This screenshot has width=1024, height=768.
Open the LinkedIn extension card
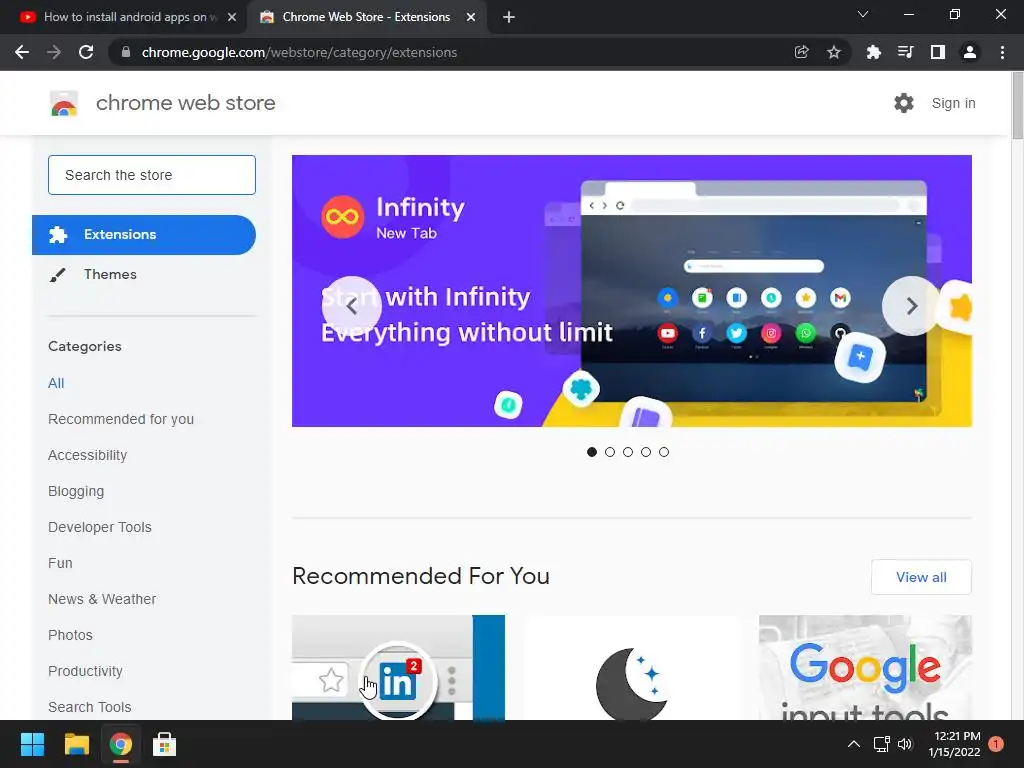(x=398, y=667)
